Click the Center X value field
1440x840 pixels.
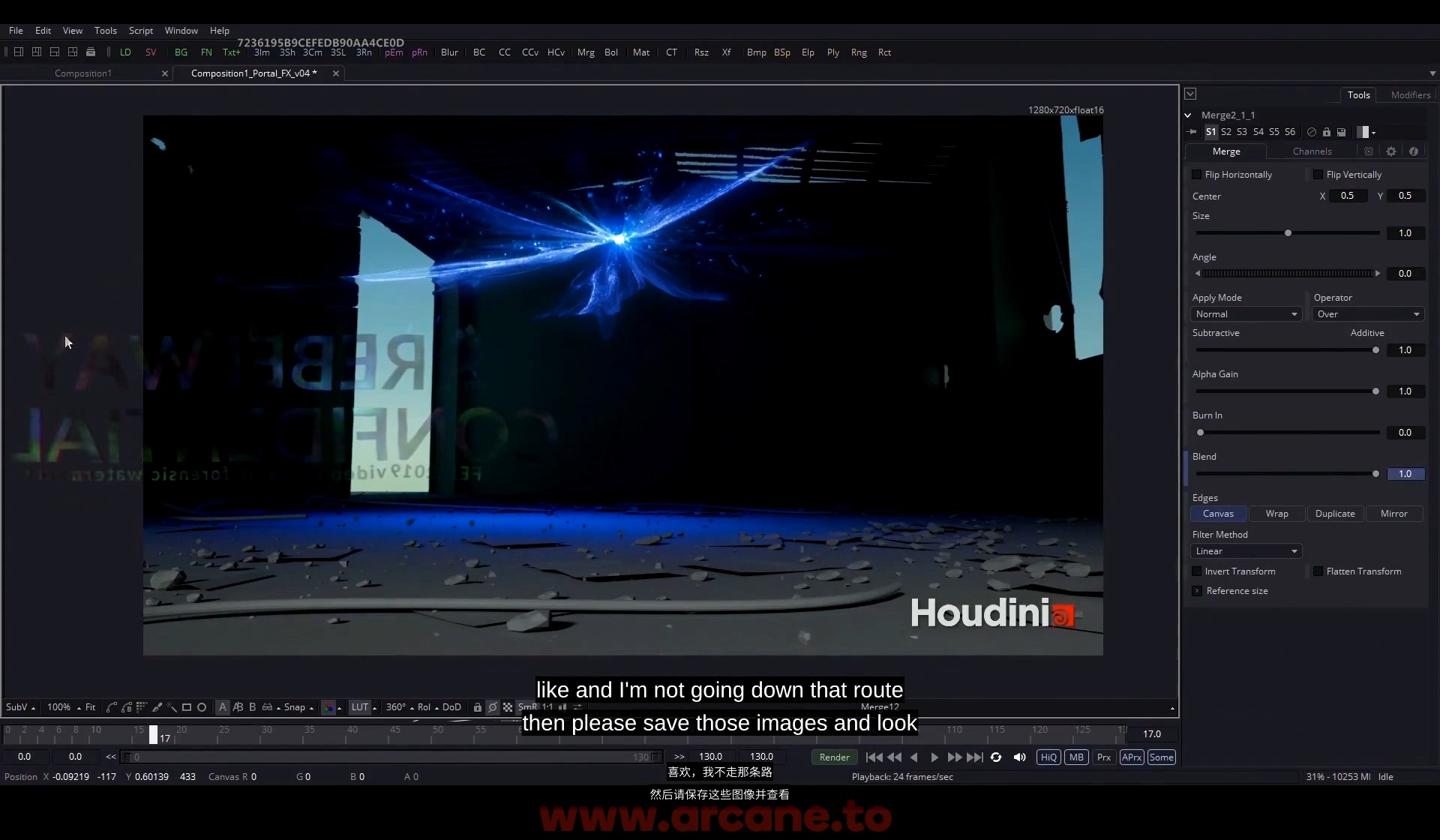pyautogui.click(x=1348, y=196)
